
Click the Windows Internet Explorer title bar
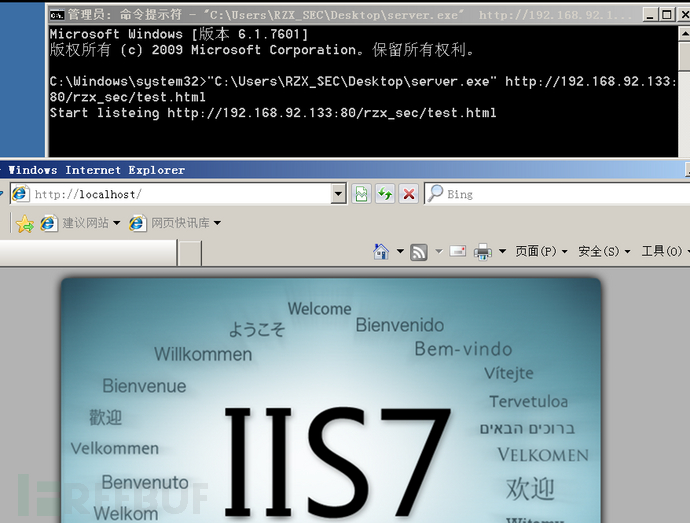tap(343, 170)
